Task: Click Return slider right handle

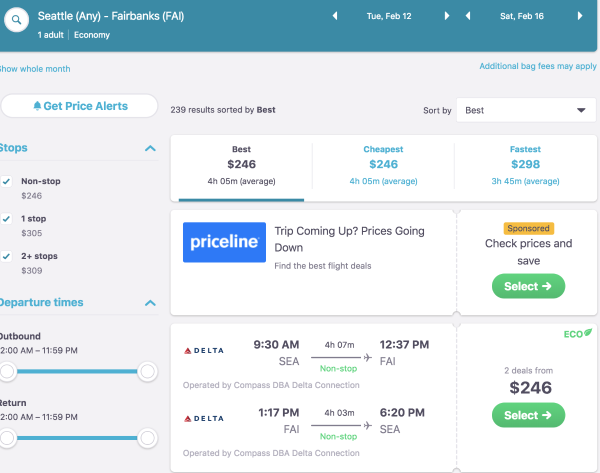Action: pos(147,438)
